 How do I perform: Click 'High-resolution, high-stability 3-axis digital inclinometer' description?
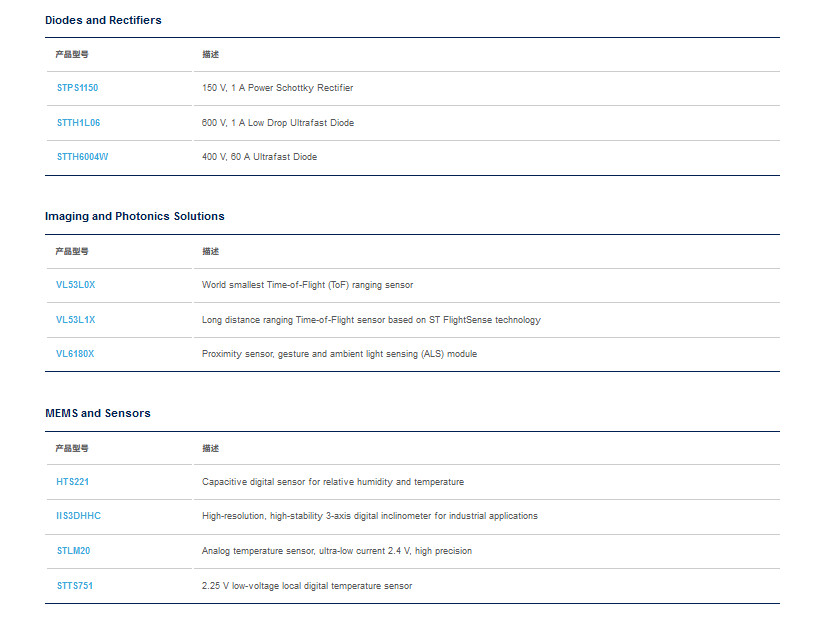click(x=369, y=516)
